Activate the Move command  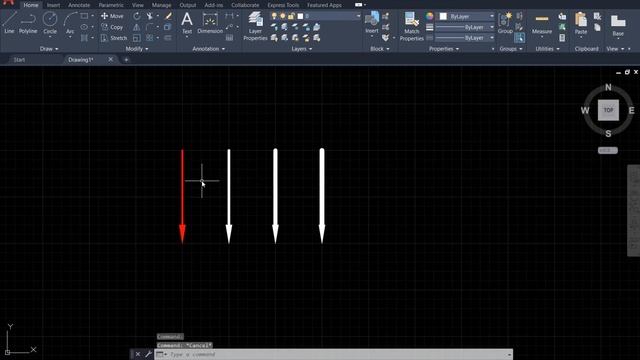coord(112,16)
